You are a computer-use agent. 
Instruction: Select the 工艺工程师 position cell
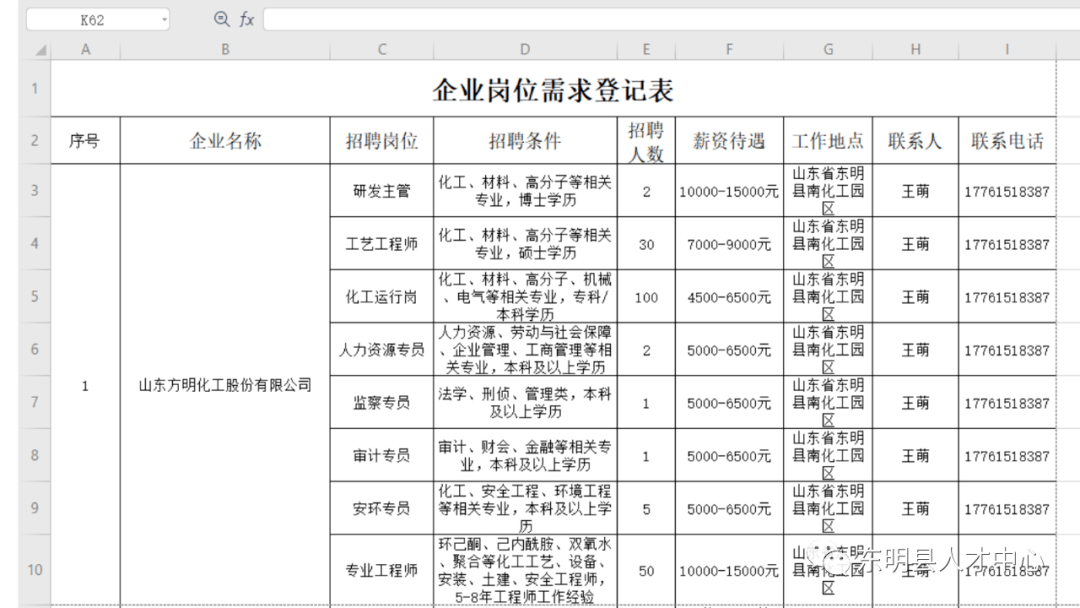point(381,244)
